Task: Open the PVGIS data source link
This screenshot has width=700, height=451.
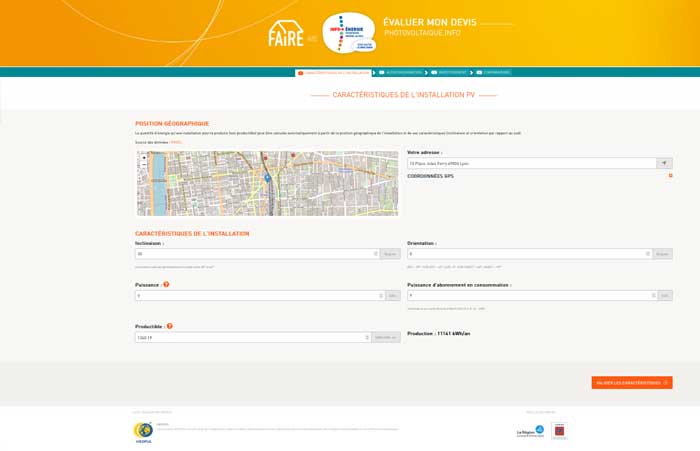Action: pos(176,142)
